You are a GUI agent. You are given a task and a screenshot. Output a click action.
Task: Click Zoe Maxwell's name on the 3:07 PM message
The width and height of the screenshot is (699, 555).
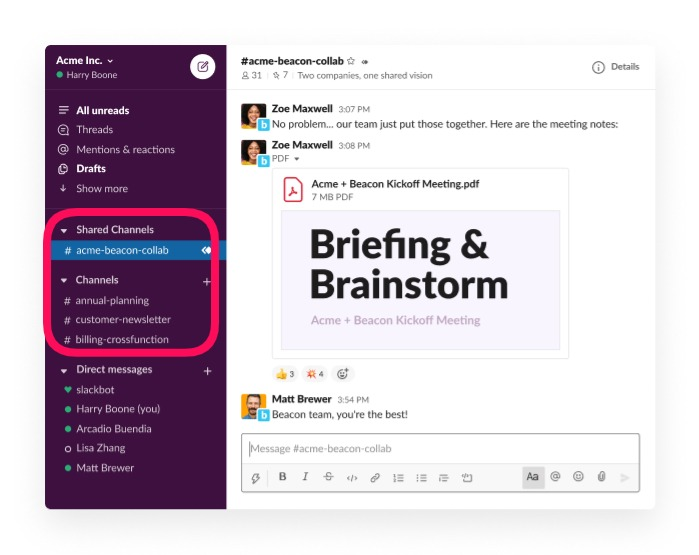pyautogui.click(x=302, y=109)
